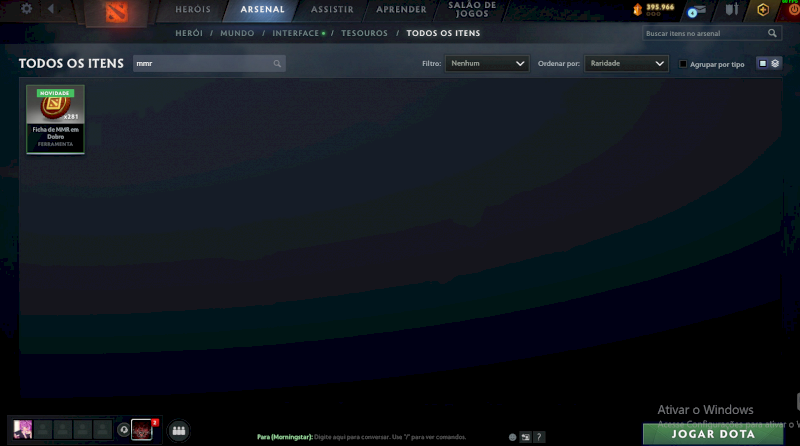Viewport: 800px width, 446px height.
Task: Open the Dota 2 home logo
Action: [x=116, y=12]
